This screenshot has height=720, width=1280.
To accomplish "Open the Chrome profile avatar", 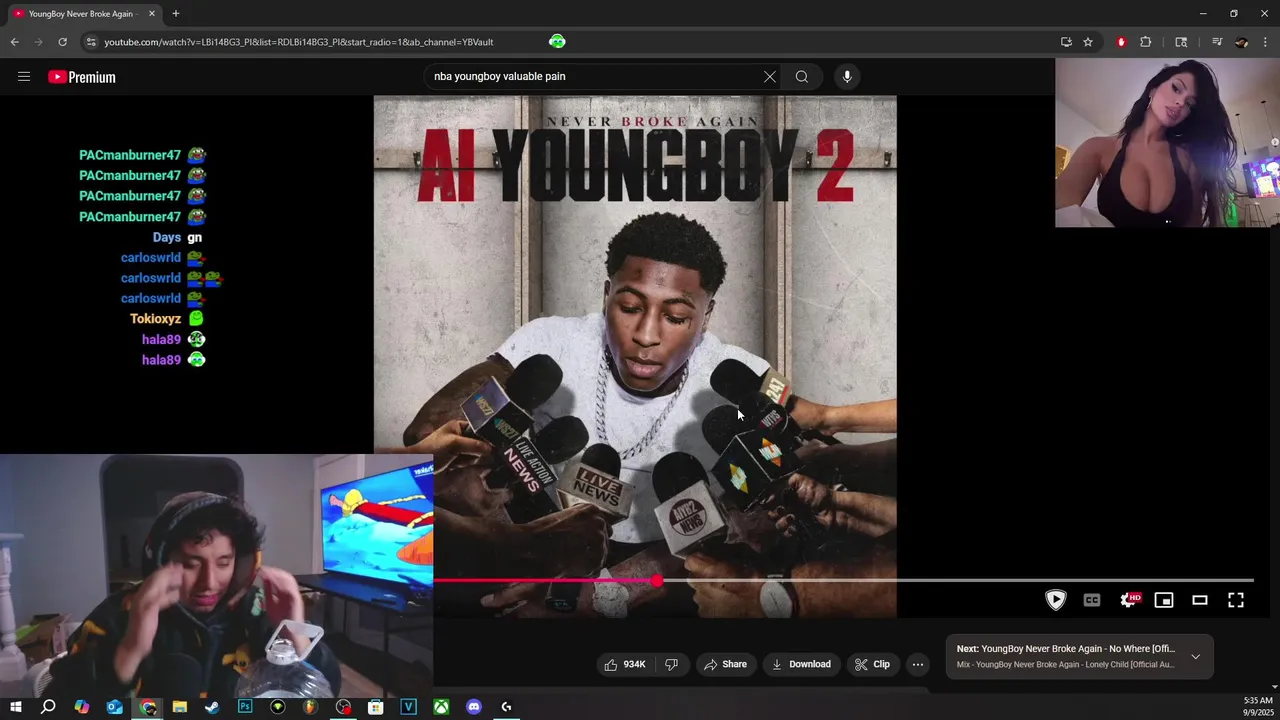I will pos(1241,42).
